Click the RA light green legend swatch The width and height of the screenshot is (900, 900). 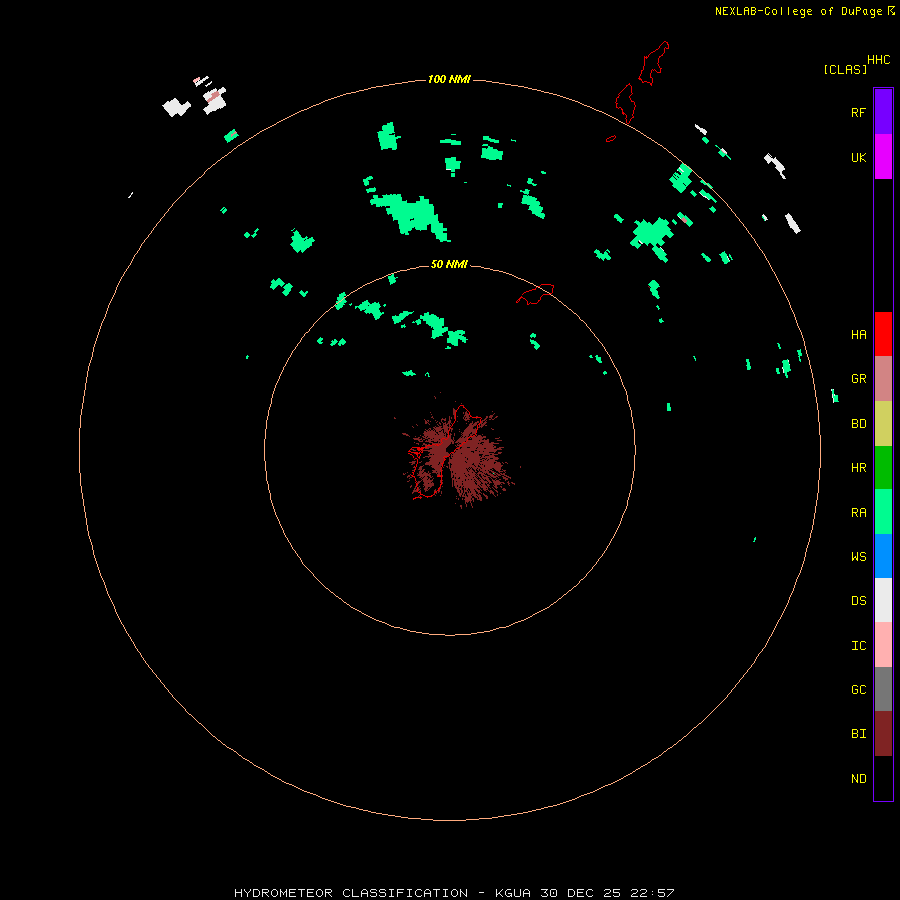(883, 512)
